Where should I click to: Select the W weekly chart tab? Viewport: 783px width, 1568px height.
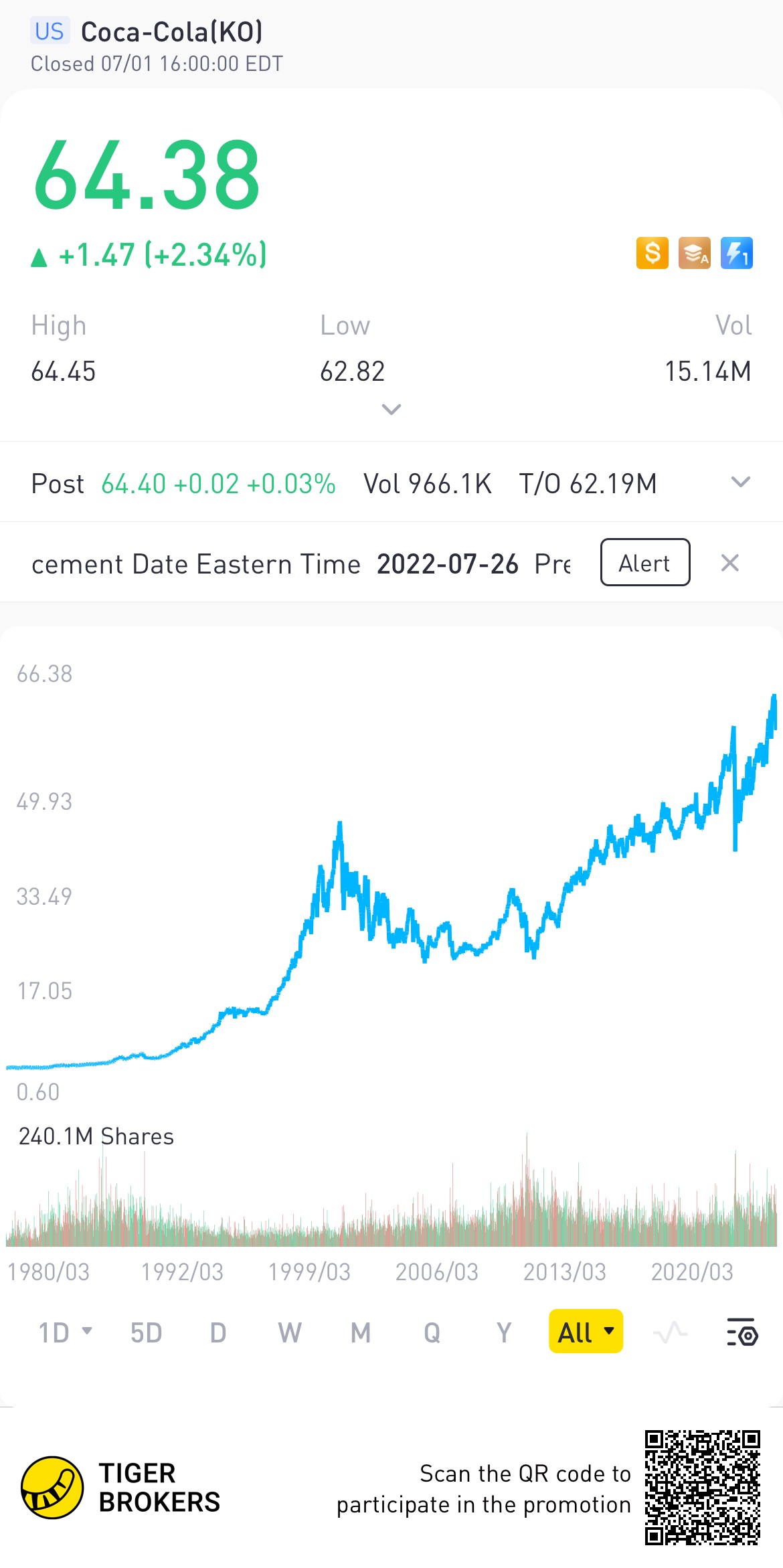[289, 1332]
